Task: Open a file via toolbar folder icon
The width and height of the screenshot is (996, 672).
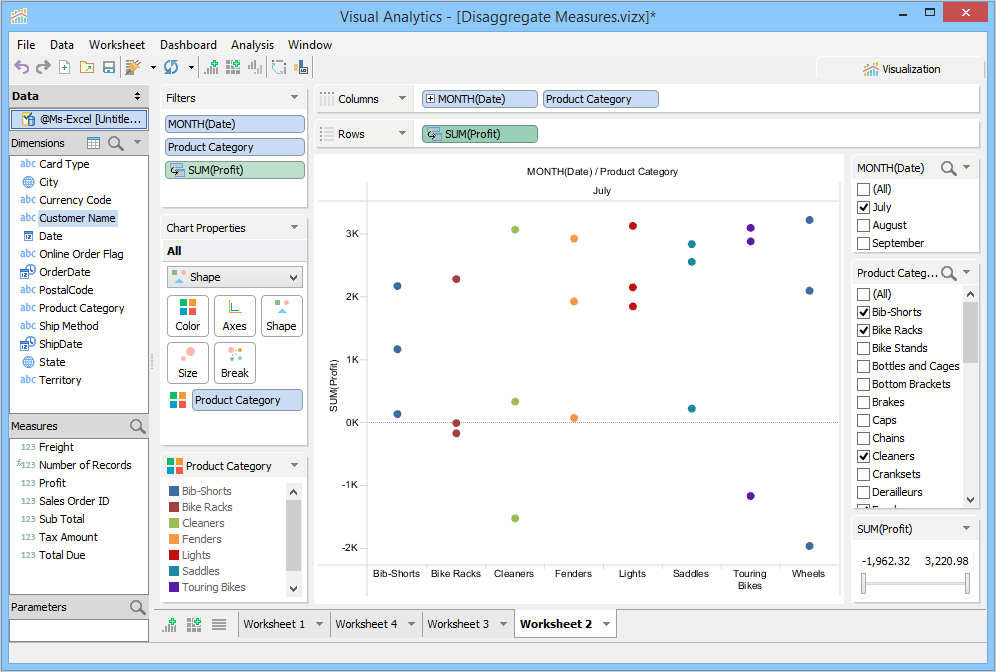Action: point(87,67)
